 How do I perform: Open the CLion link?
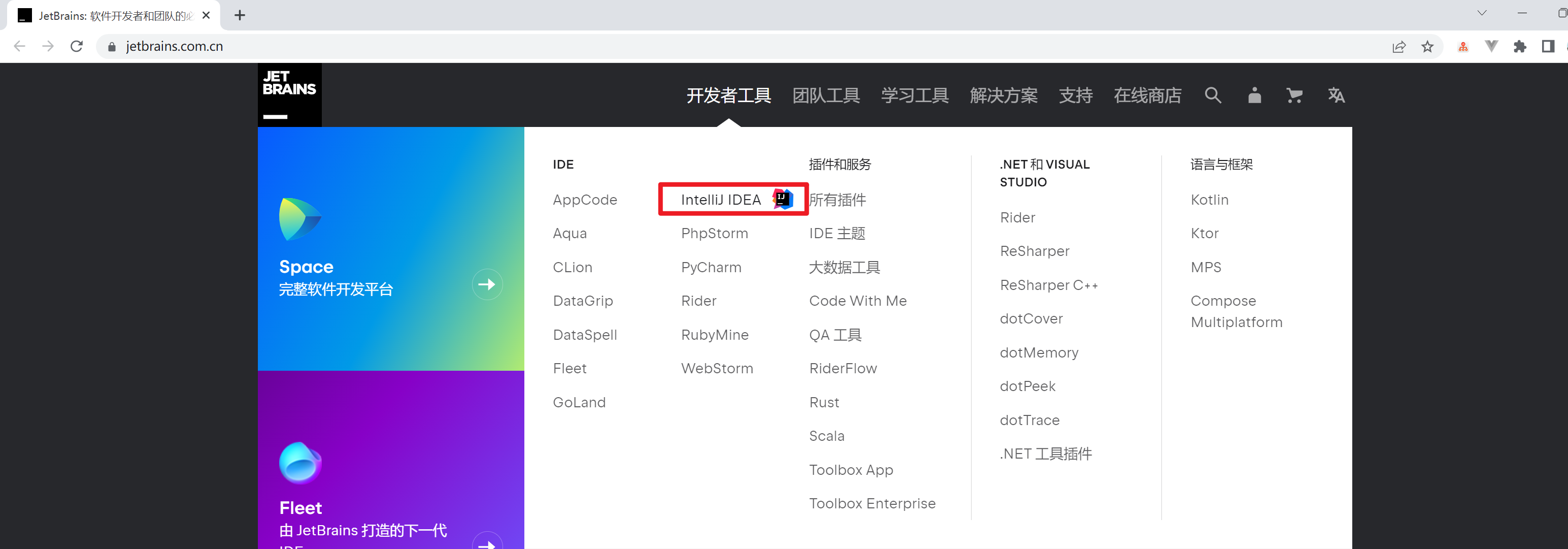572,267
